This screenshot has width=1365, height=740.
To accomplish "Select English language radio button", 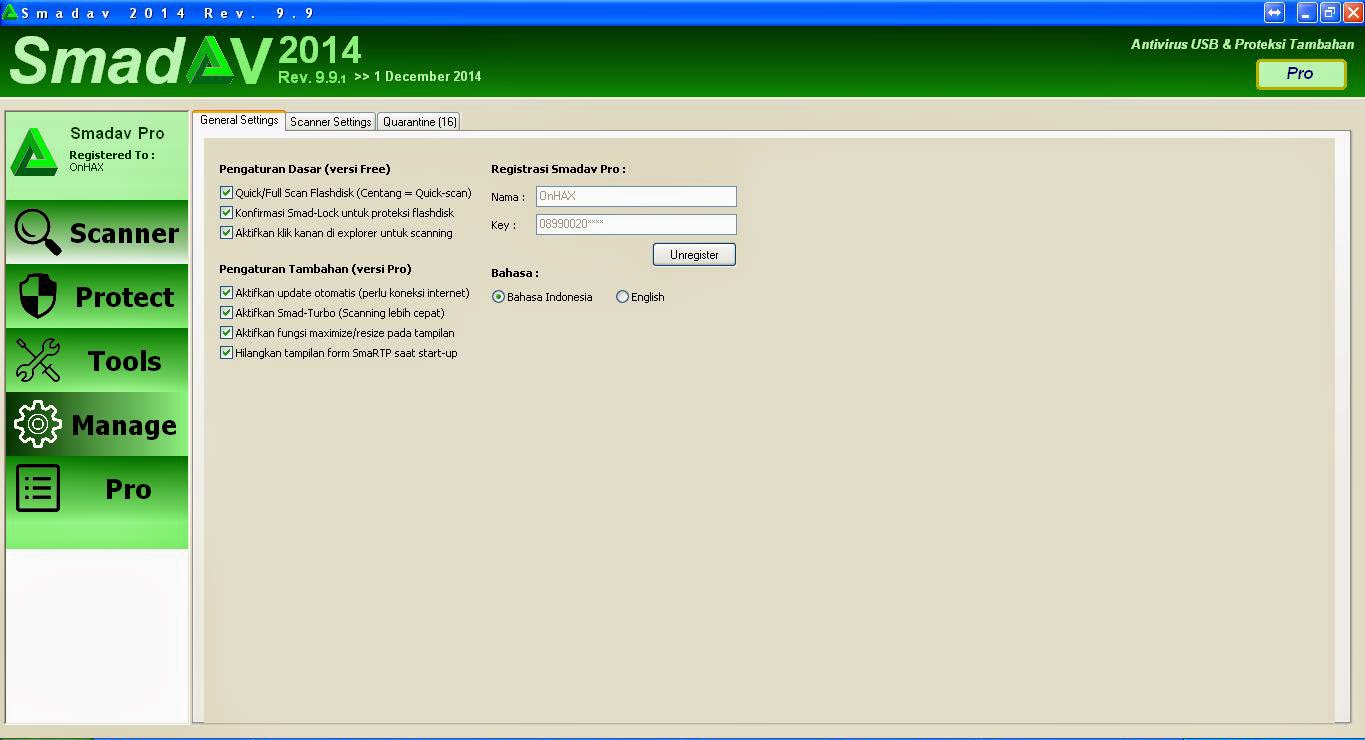I will pos(622,297).
